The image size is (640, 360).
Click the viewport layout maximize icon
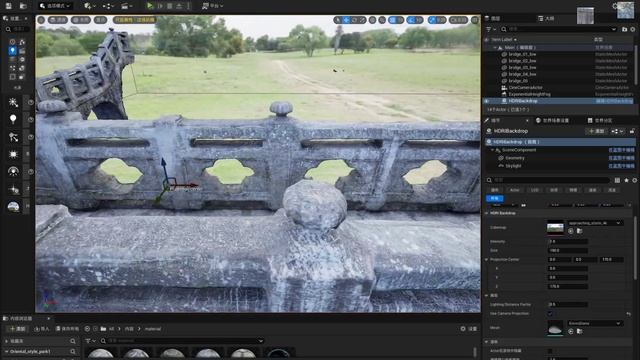(x=475, y=20)
